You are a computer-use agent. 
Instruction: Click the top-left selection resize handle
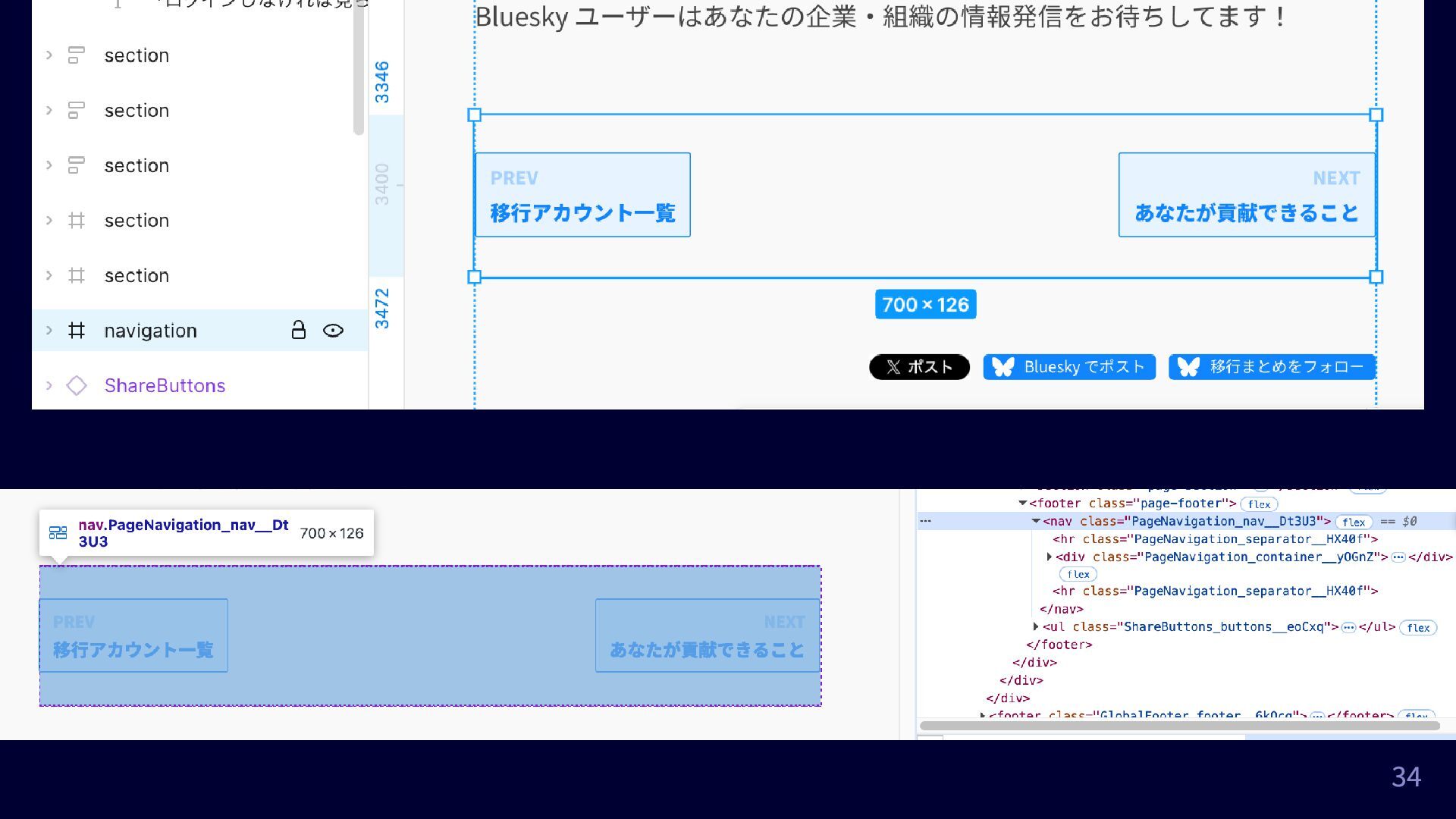pyautogui.click(x=475, y=115)
